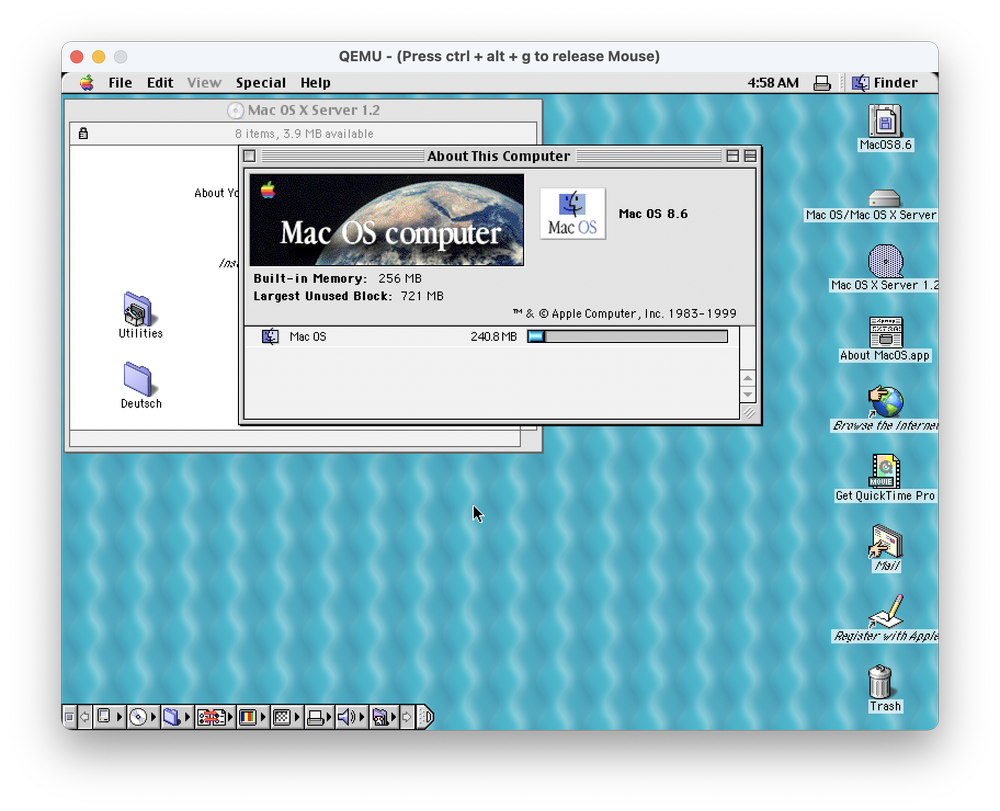The image size is (1000, 811).
Task: Open the Apple menu
Action: (x=87, y=83)
